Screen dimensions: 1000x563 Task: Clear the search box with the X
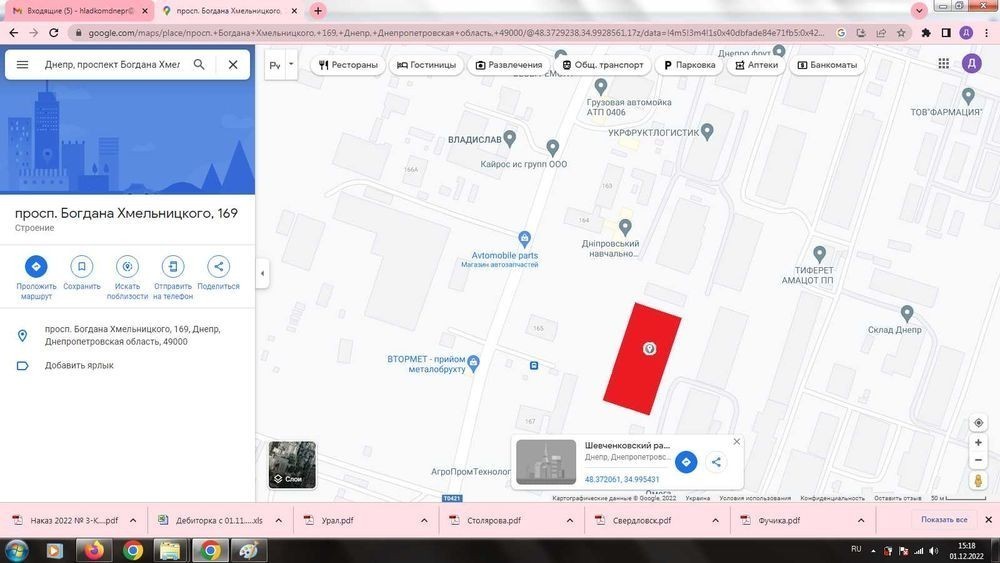pos(233,64)
